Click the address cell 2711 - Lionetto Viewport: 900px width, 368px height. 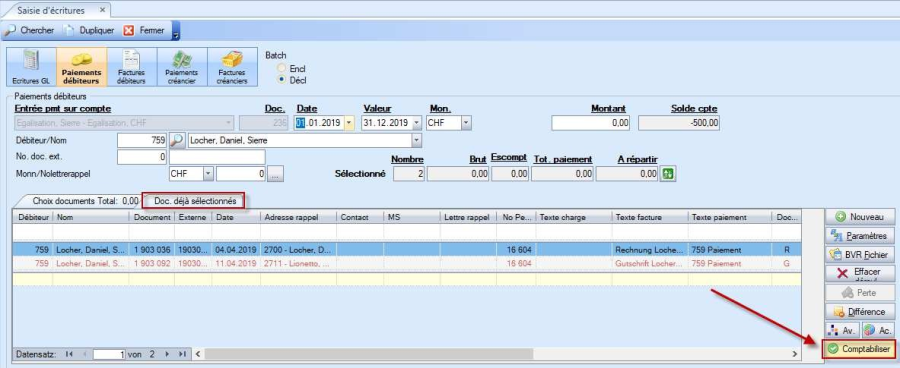(x=298, y=264)
